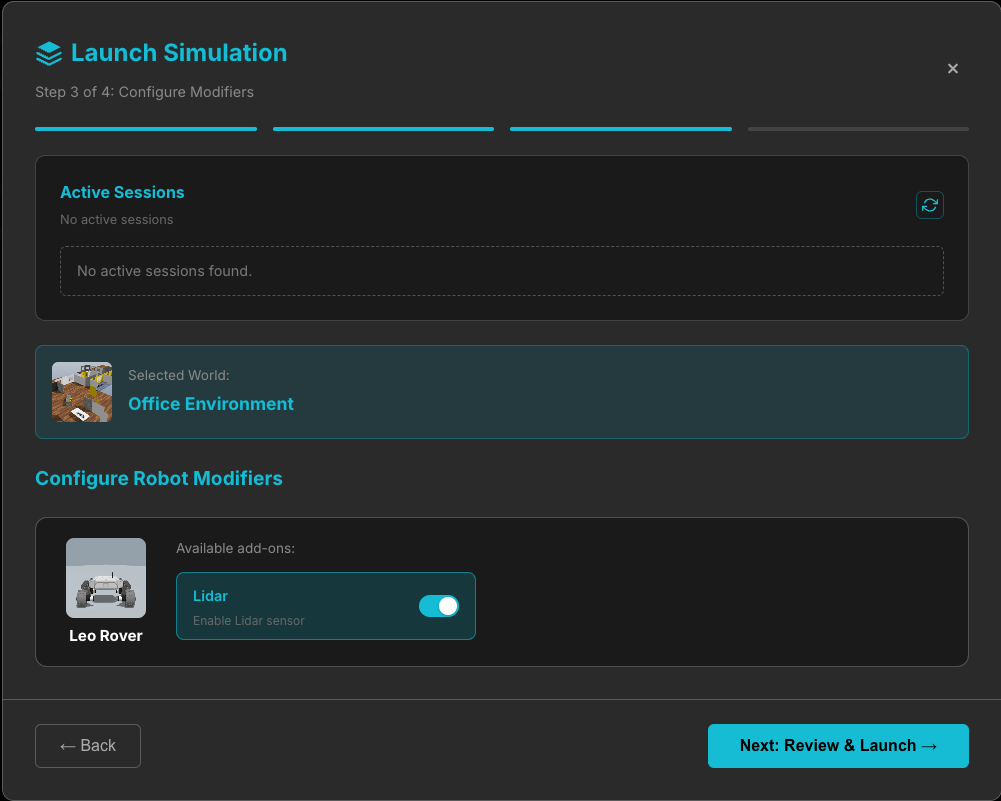This screenshot has height=801, width=1001.
Task: Open the Office Environment world link
Action: pyautogui.click(x=211, y=403)
